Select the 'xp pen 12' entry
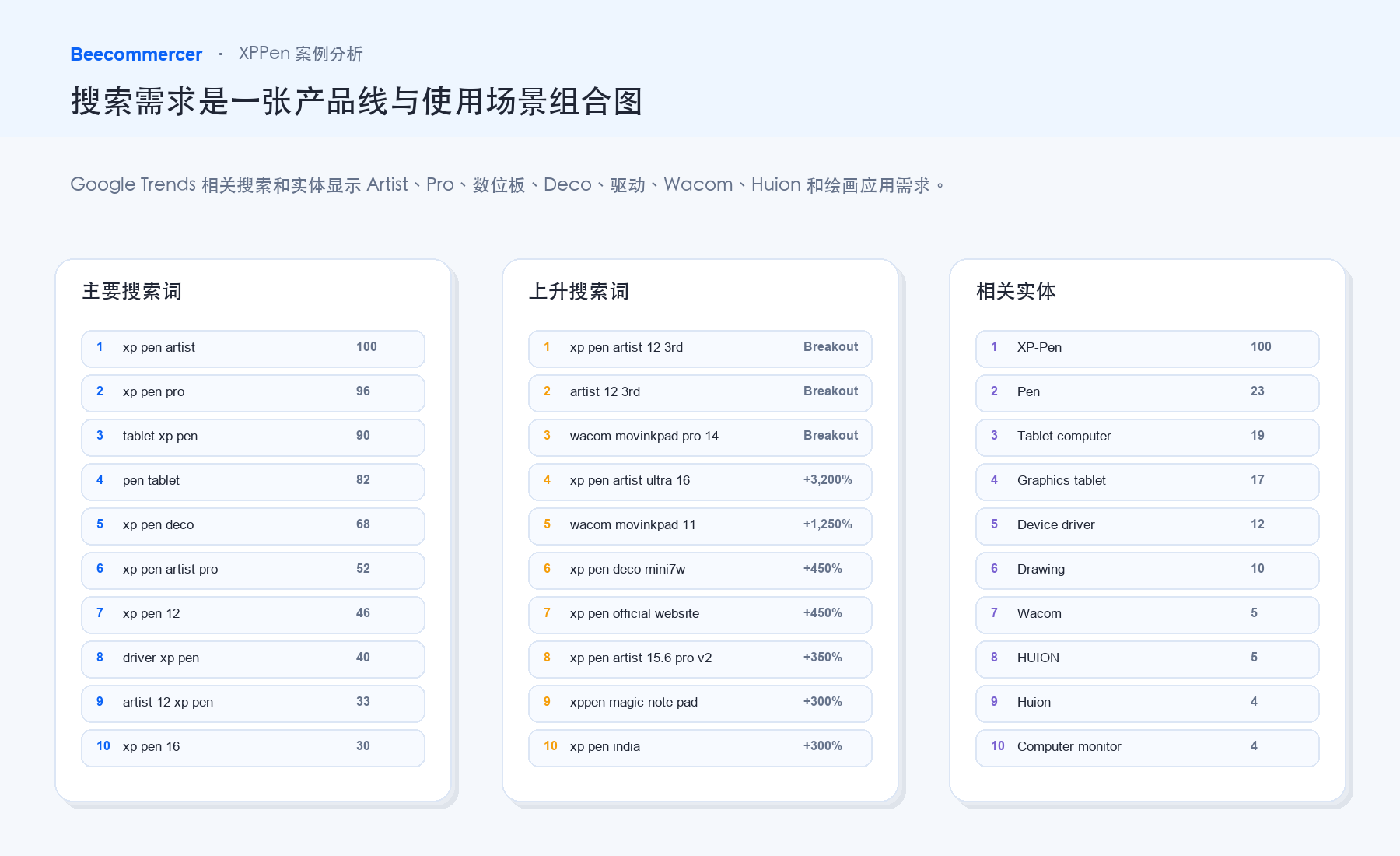1400x856 pixels. pyautogui.click(x=253, y=615)
